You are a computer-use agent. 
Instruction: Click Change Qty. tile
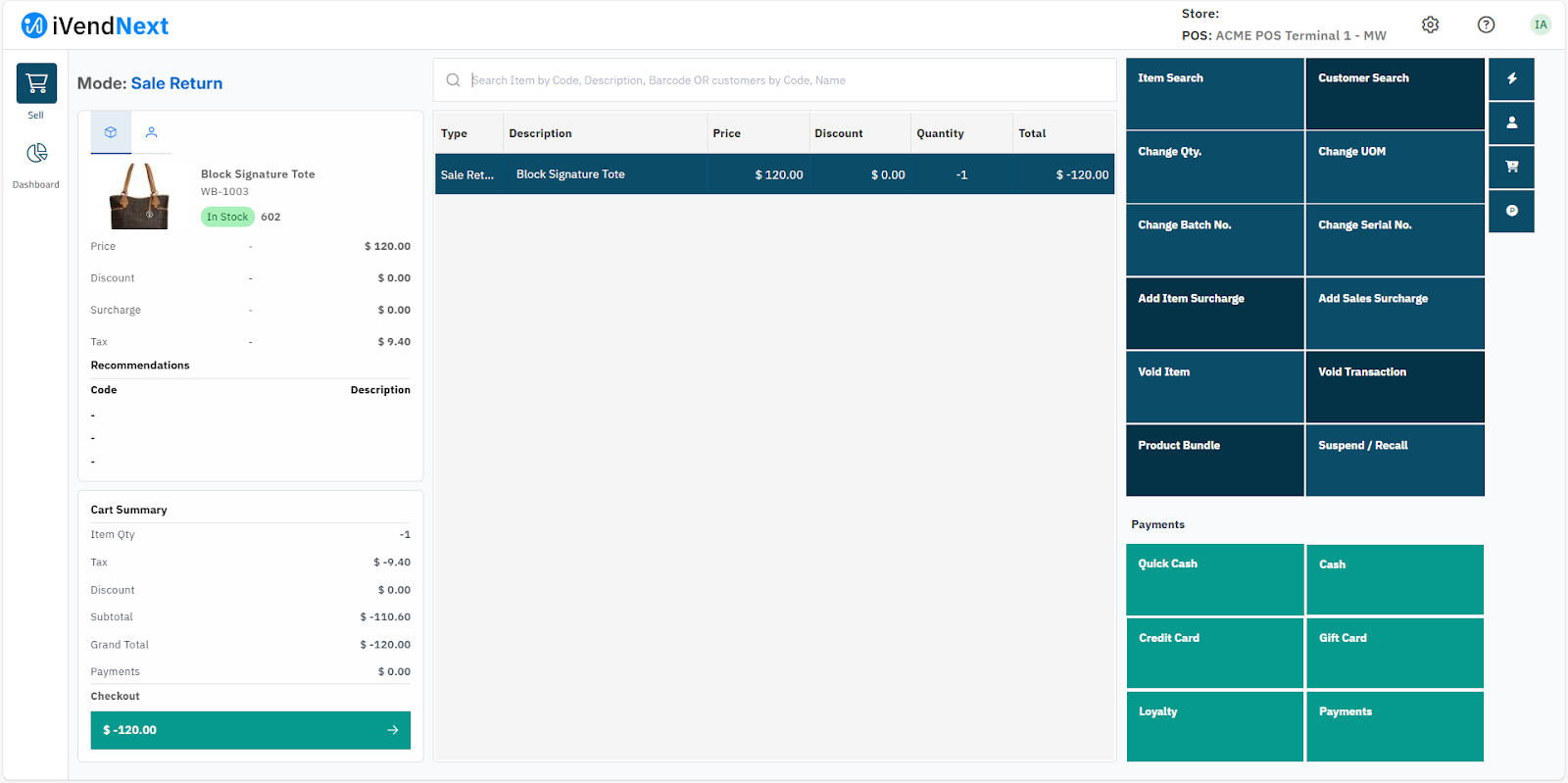coord(1214,167)
